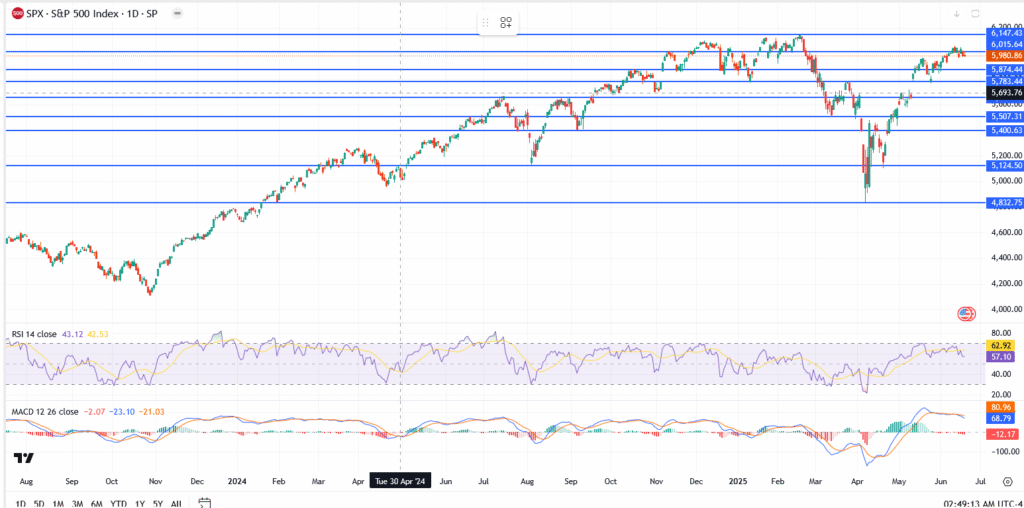Click the squares icon in floating toolbar
Viewport: 1024px width, 508px height.
(x=506, y=22)
